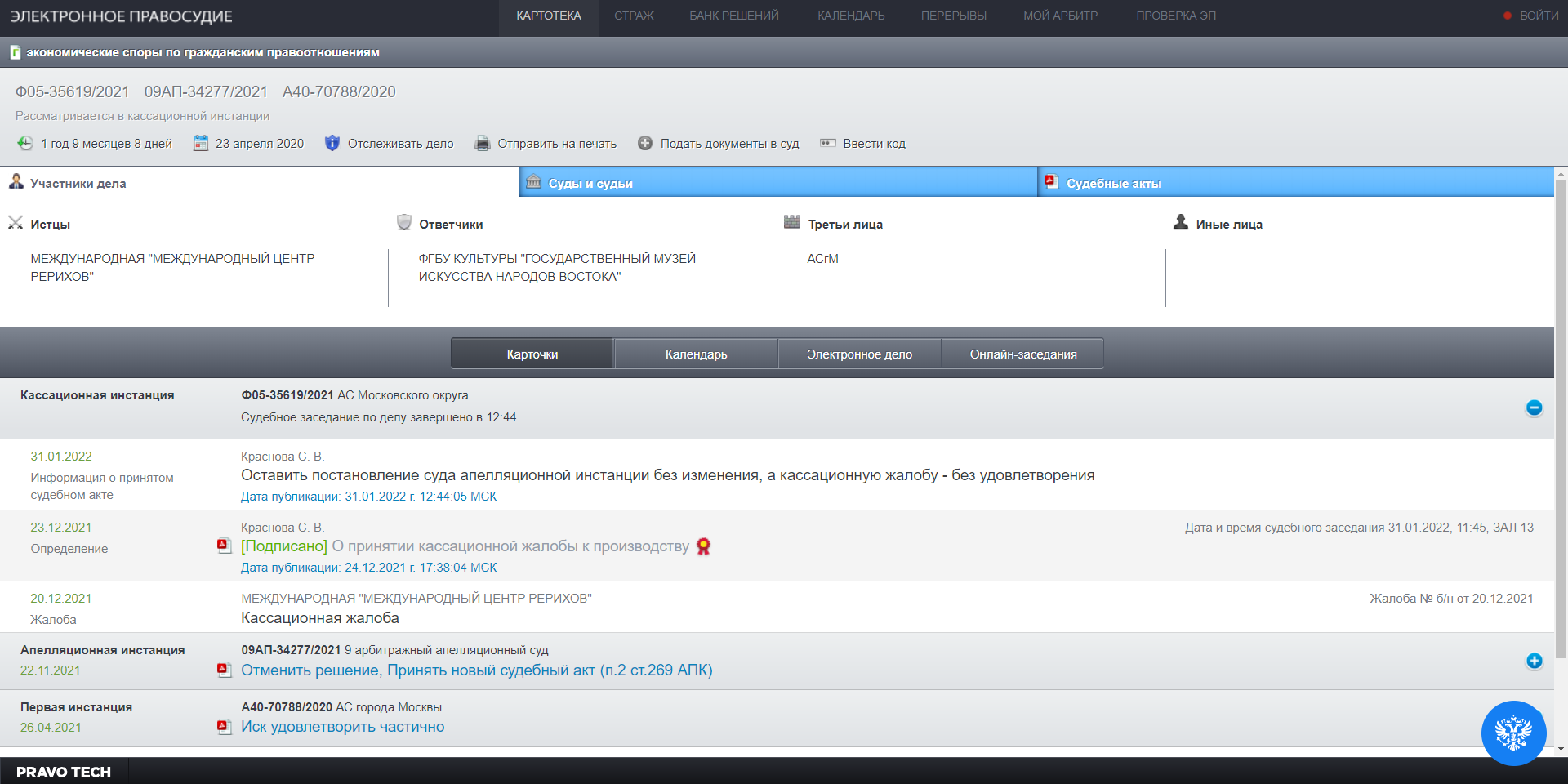Image resolution: width=1568 pixels, height=784 pixels.
Task: Click the plus icon to submit documents to court
Action: point(645,144)
